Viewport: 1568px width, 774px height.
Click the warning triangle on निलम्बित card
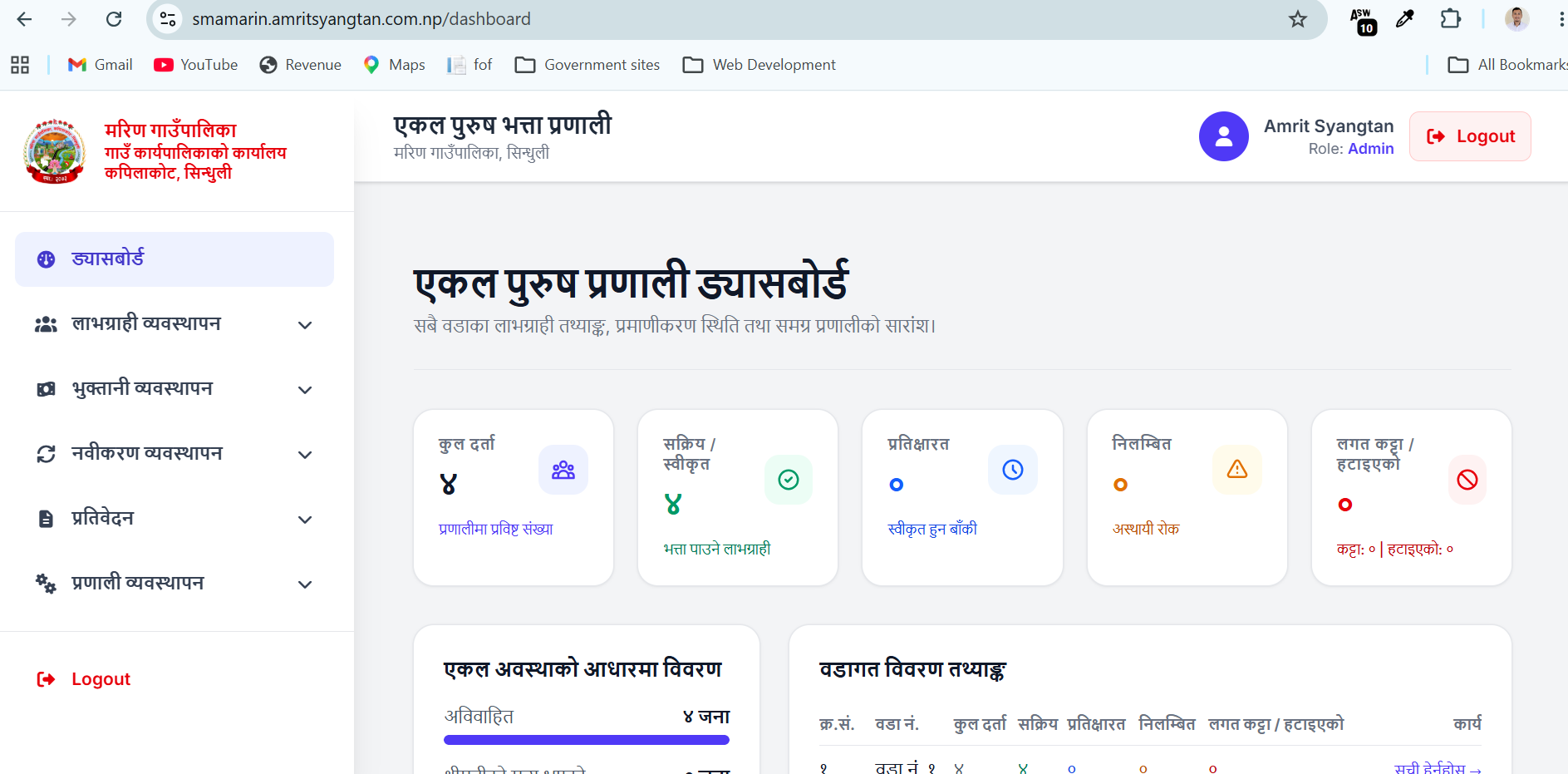click(x=1237, y=470)
